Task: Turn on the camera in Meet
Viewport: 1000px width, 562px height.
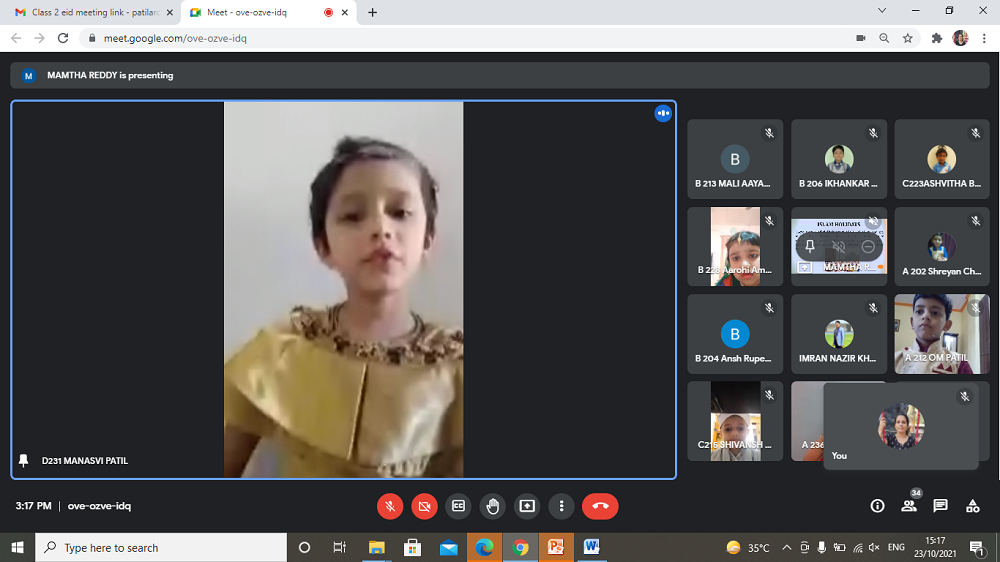Action: click(x=424, y=506)
